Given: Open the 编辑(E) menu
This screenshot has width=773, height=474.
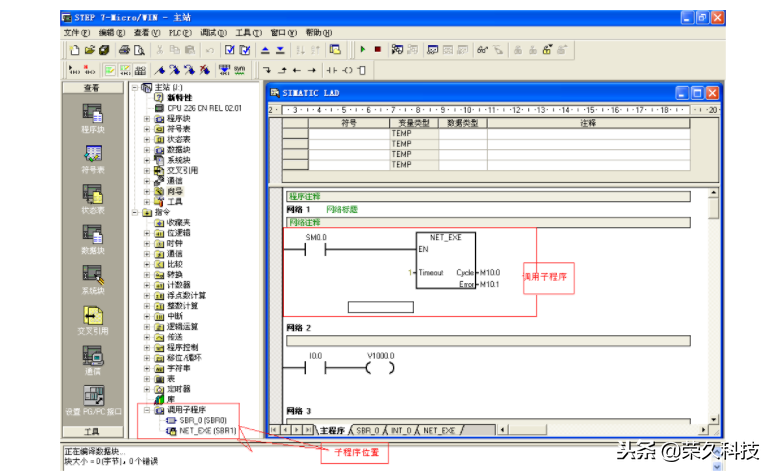Looking at the screenshot, I should (111, 33).
